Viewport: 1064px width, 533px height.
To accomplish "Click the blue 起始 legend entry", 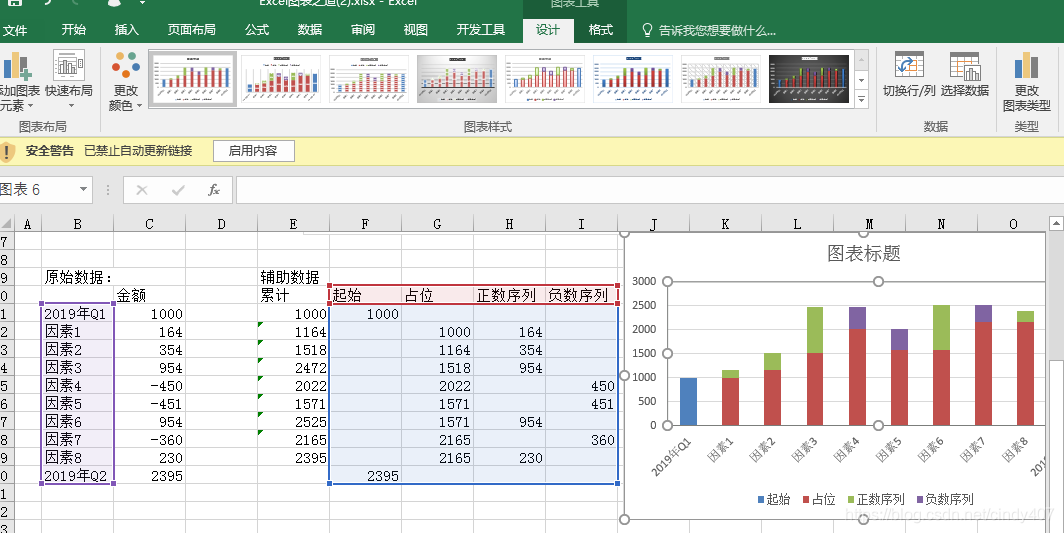I will click(x=774, y=500).
